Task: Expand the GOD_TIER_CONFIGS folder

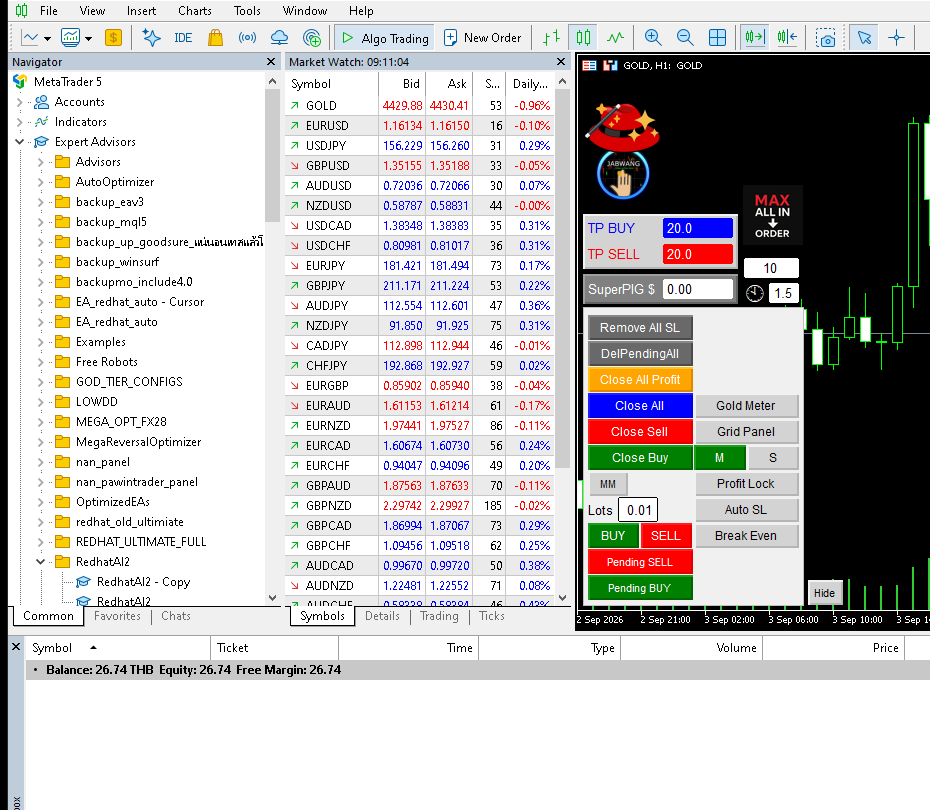Action: coord(40,382)
